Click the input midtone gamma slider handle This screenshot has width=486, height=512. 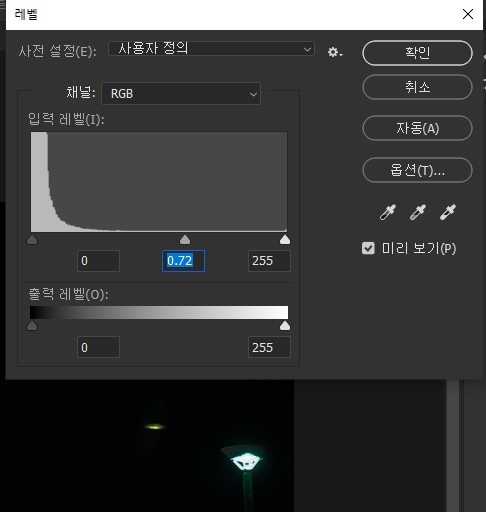pos(185,240)
